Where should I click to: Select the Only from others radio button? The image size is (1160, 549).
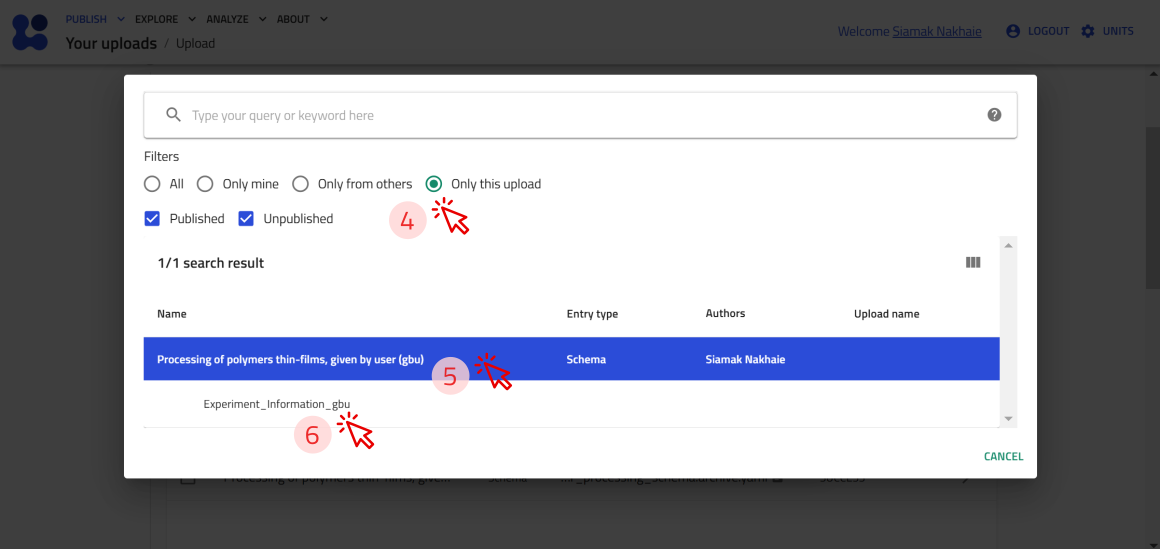(x=300, y=183)
